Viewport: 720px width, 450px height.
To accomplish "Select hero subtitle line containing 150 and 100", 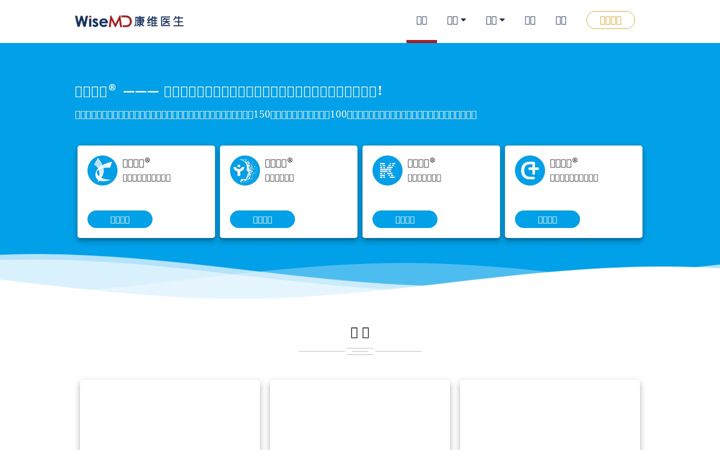I will coord(276,114).
